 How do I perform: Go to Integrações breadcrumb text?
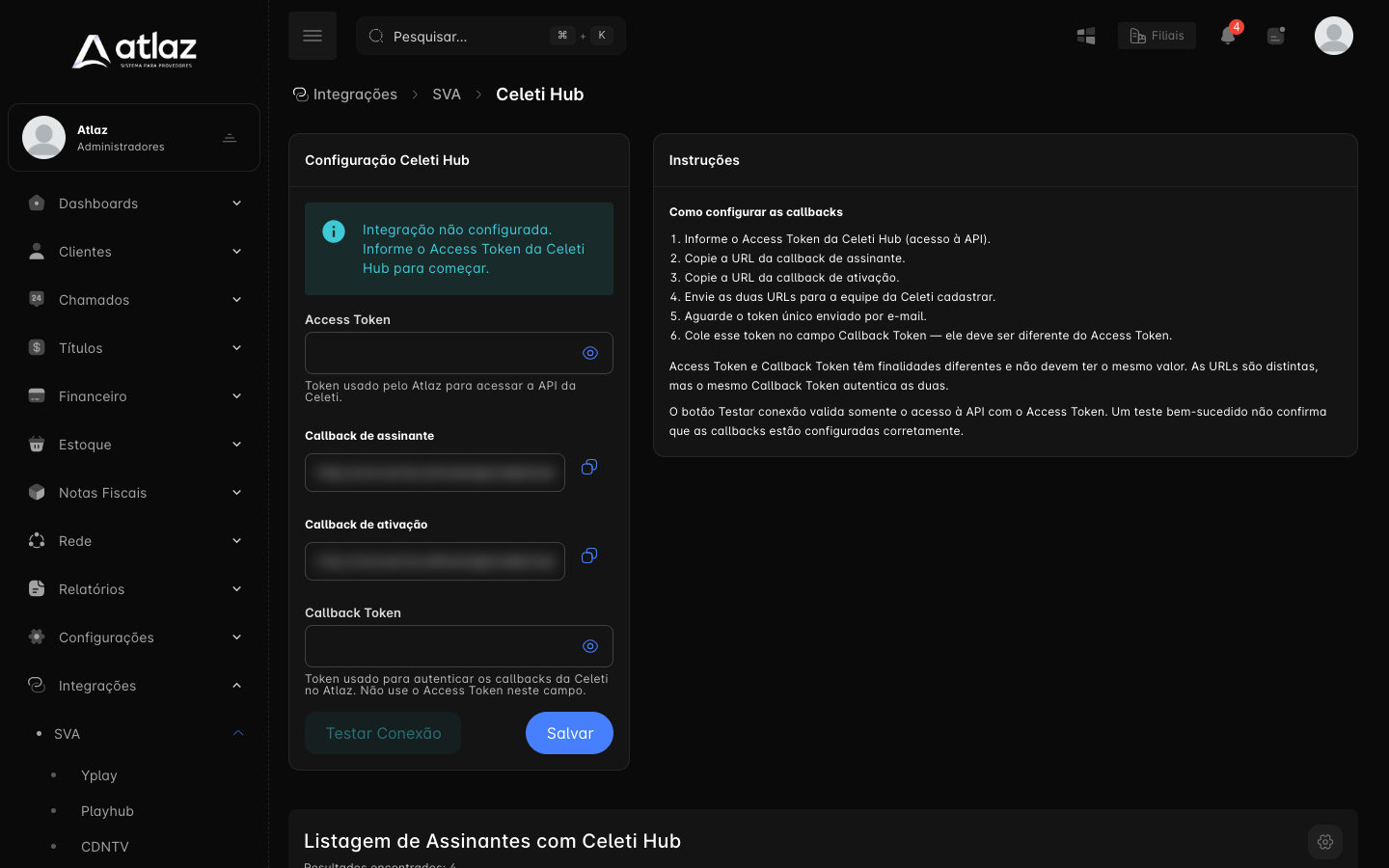[x=355, y=94]
